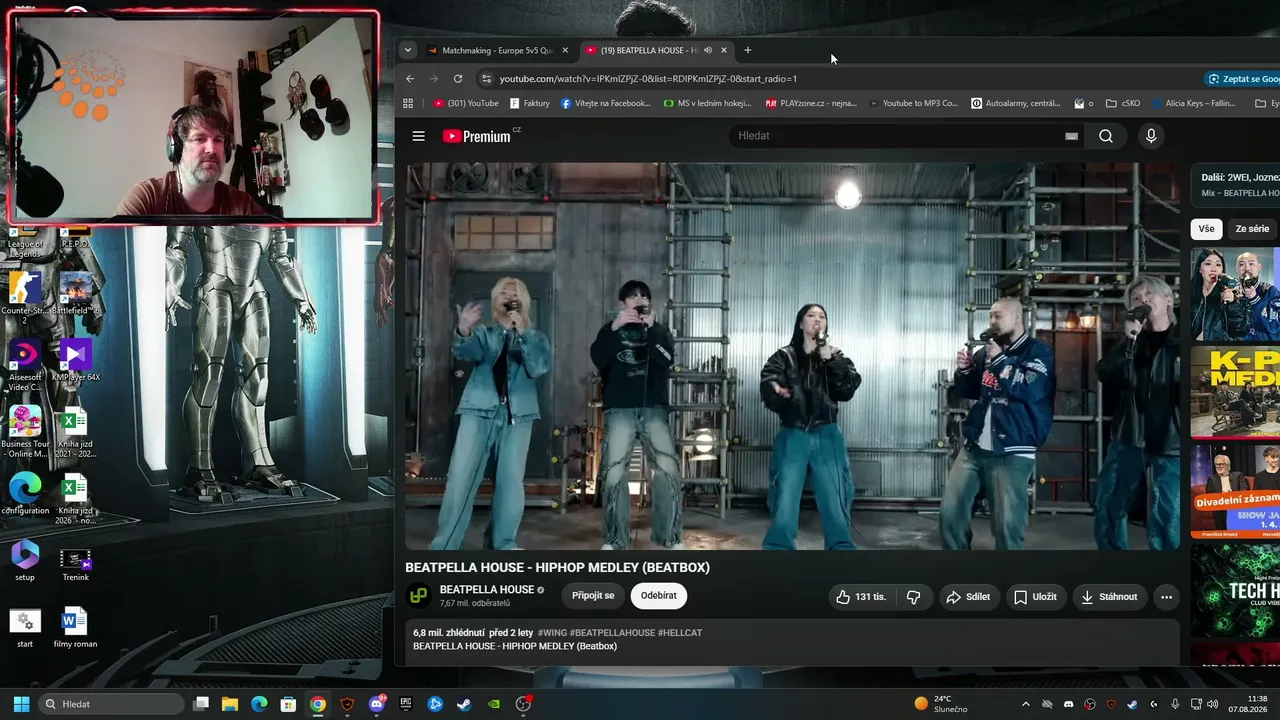The width and height of the screenshot is (1280, 720).
Task: Dislike the BEATPELLA HOUSE video
Action: click(913, 597)
